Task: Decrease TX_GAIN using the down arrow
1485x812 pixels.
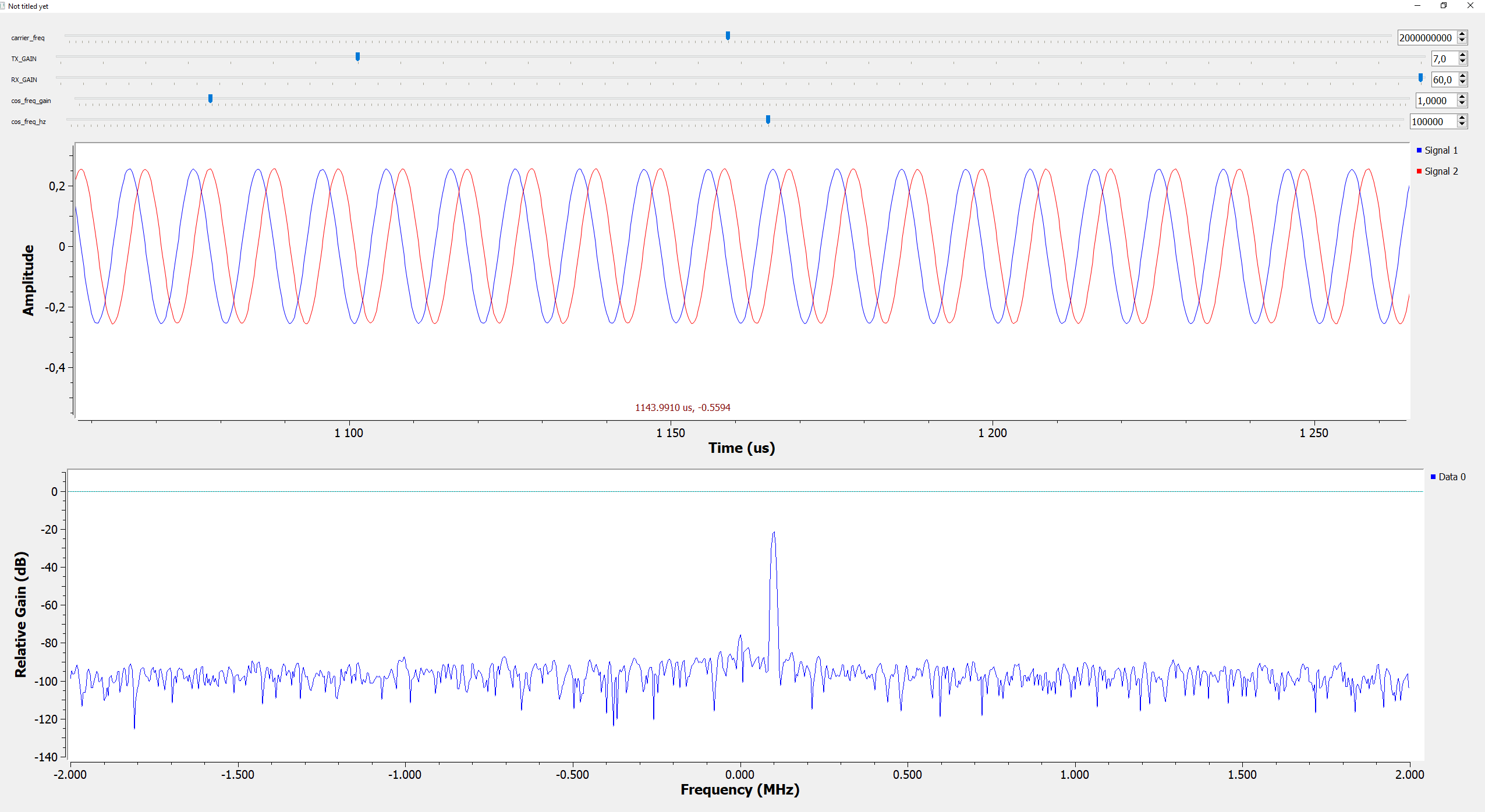Action: [1462, 62]
